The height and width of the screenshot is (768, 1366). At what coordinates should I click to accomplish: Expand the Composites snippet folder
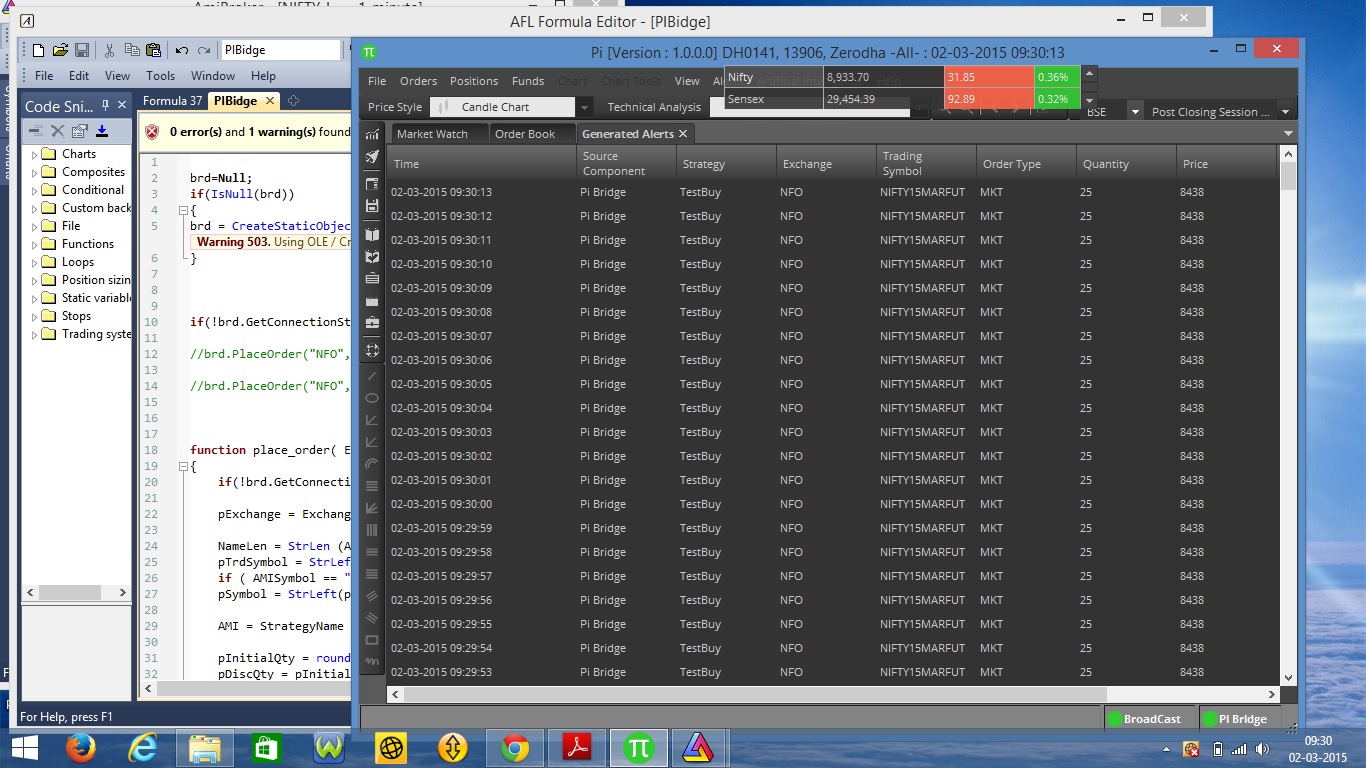[35, 172]
